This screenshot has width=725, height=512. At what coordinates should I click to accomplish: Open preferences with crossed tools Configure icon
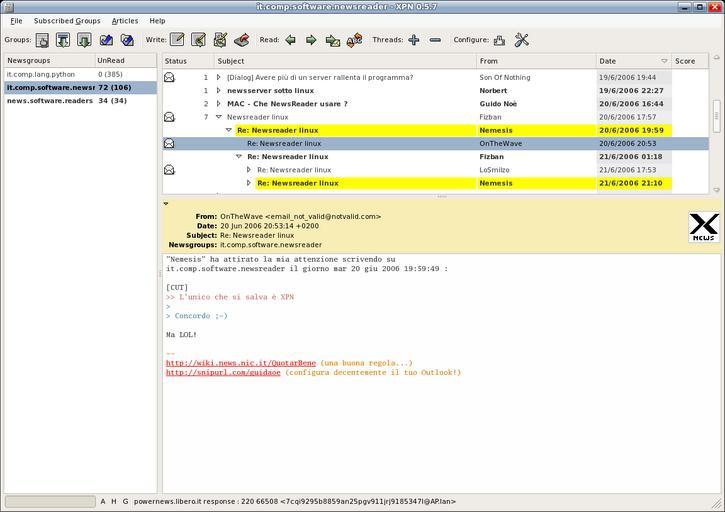pyautogui.click(x=521, y=40)
